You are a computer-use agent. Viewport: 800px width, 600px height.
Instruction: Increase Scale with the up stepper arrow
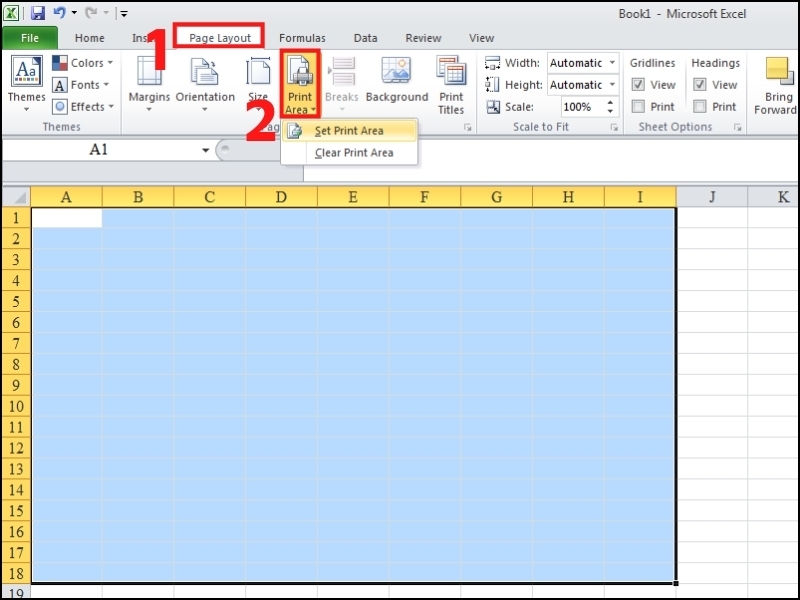(610, 100)
